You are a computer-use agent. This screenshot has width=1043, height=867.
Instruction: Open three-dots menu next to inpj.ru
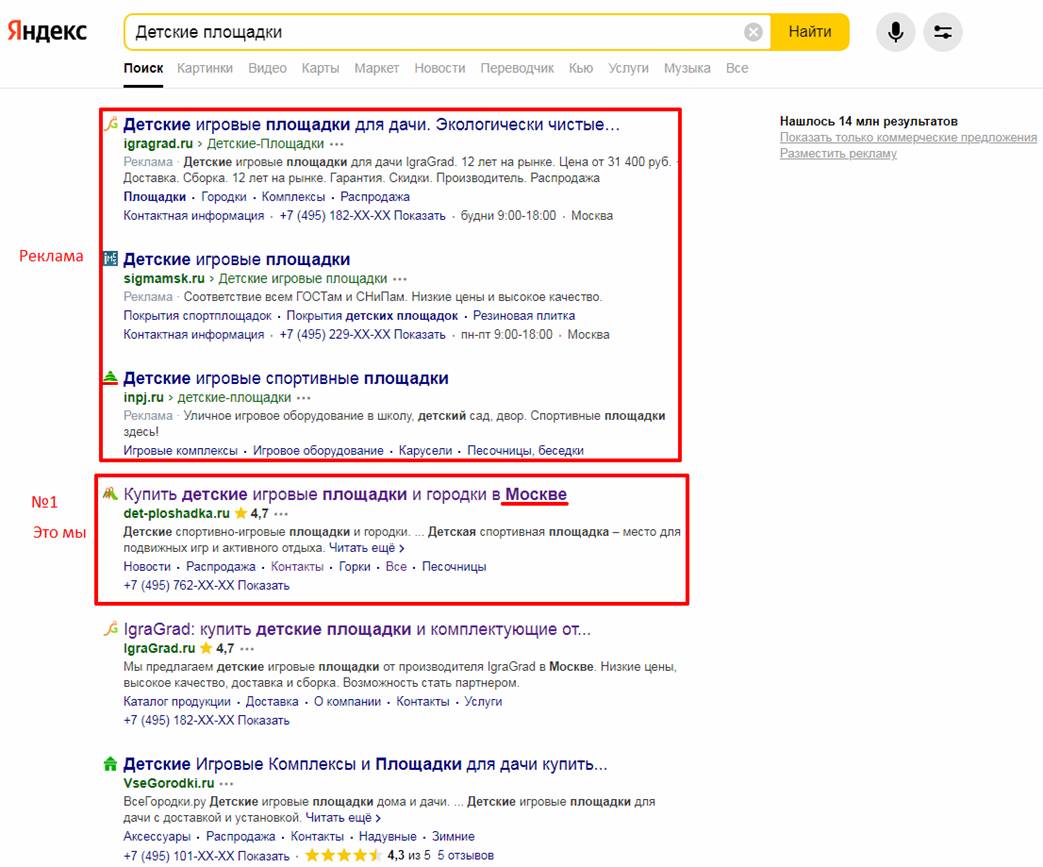305,398
